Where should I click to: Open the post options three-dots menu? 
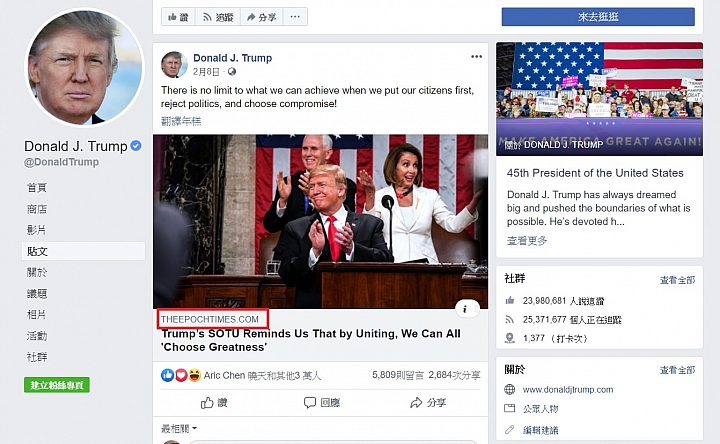click(477, 56)
